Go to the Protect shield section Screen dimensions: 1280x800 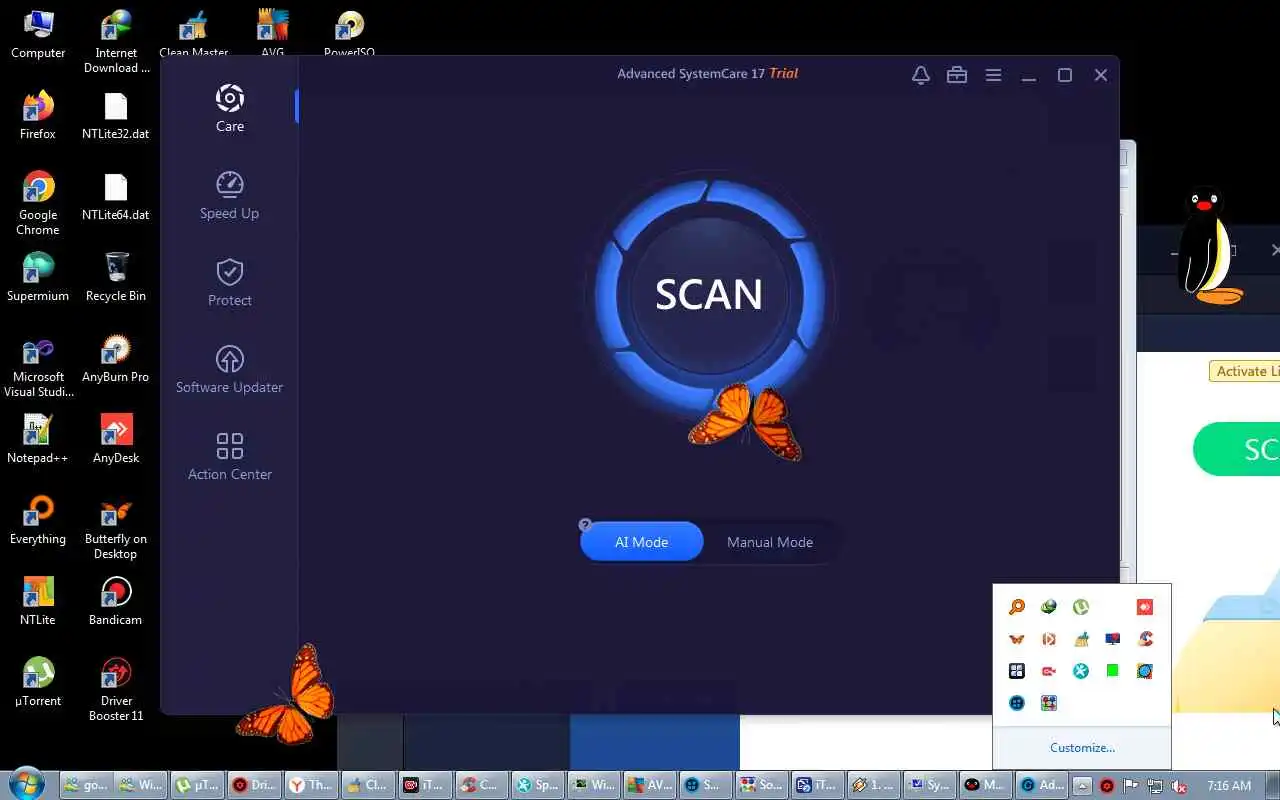[229, 283]
